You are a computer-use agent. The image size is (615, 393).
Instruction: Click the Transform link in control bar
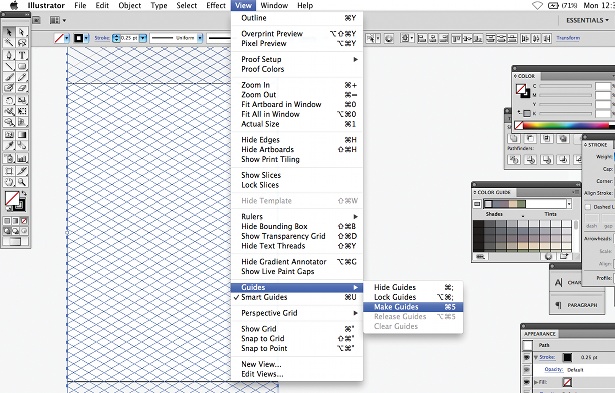pos(568,38)
